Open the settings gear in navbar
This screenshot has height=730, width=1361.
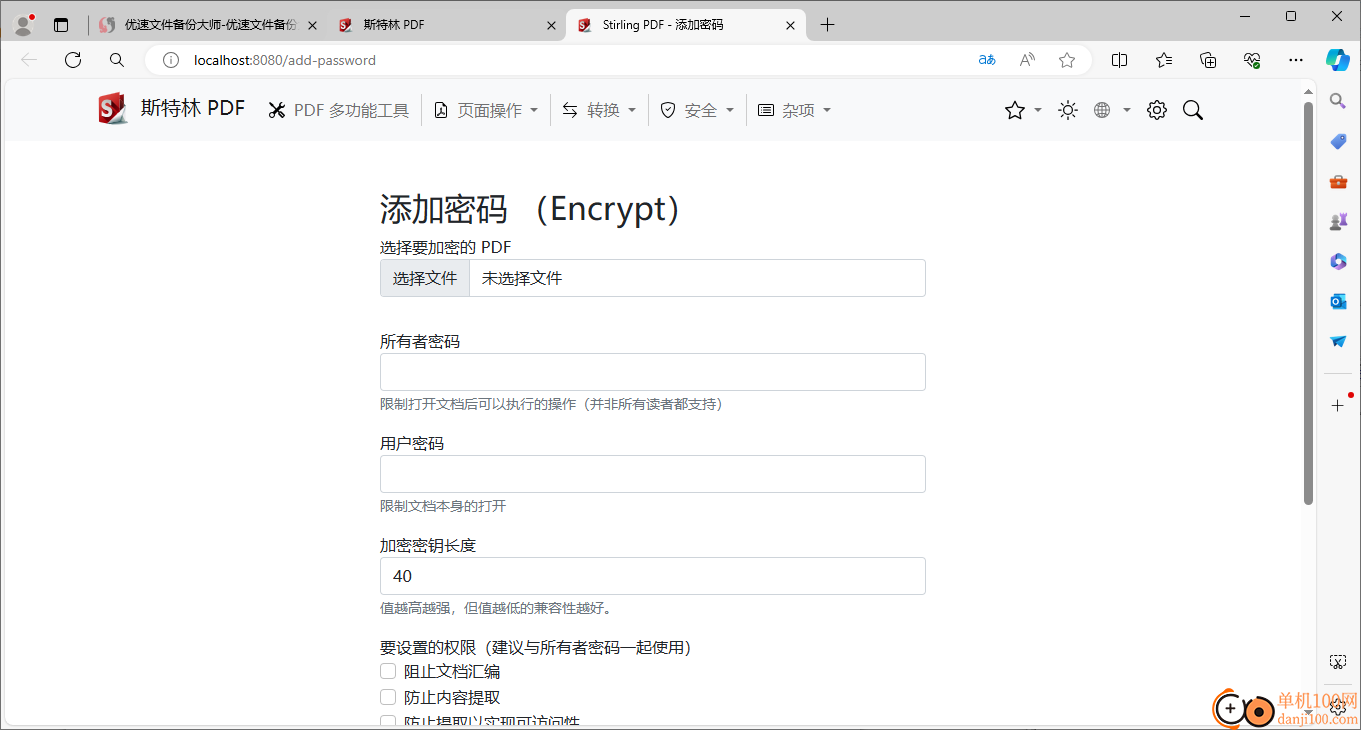coord(1157,110)
